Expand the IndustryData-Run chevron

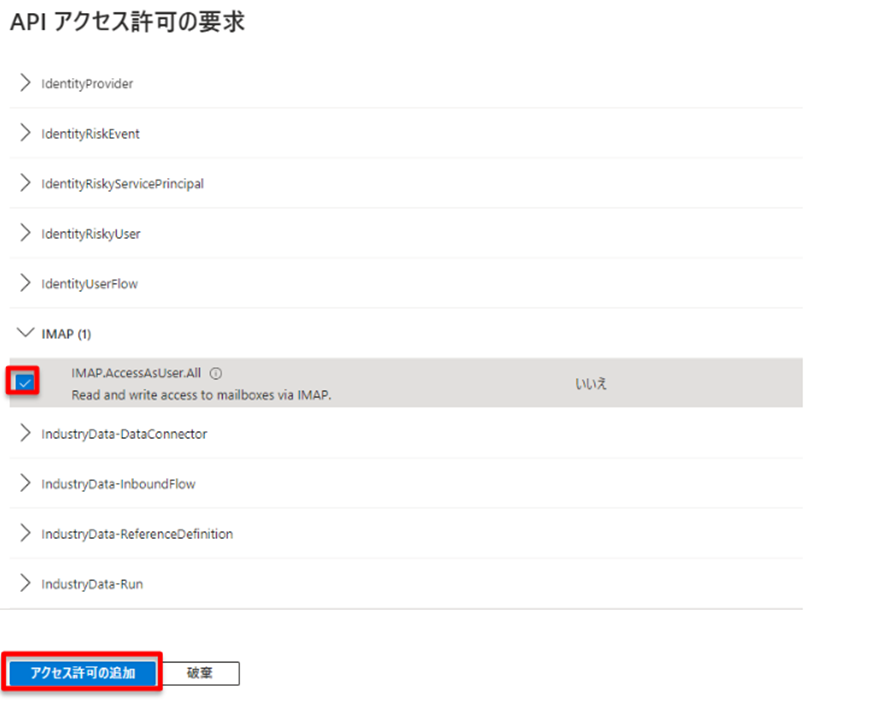(25, 583)
